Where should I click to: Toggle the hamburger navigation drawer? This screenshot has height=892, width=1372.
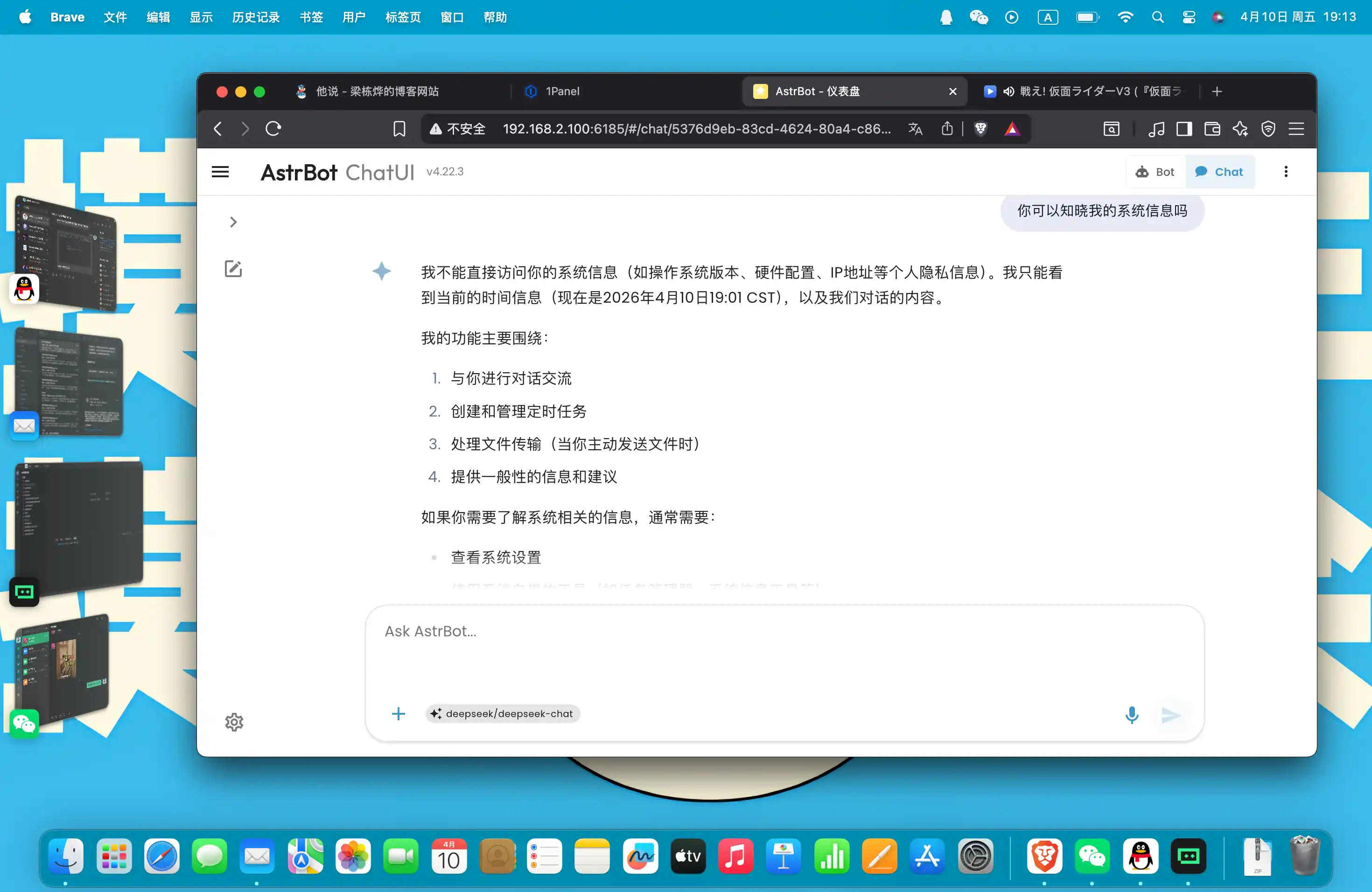pos(220,172)
